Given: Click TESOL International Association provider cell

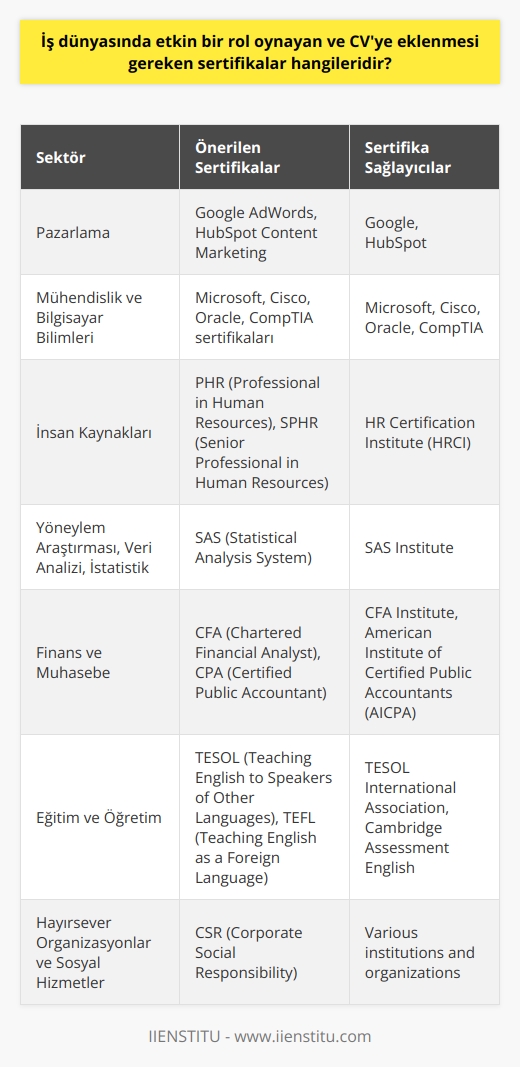Looking at the screenshot, I should (x=424, y=817).
